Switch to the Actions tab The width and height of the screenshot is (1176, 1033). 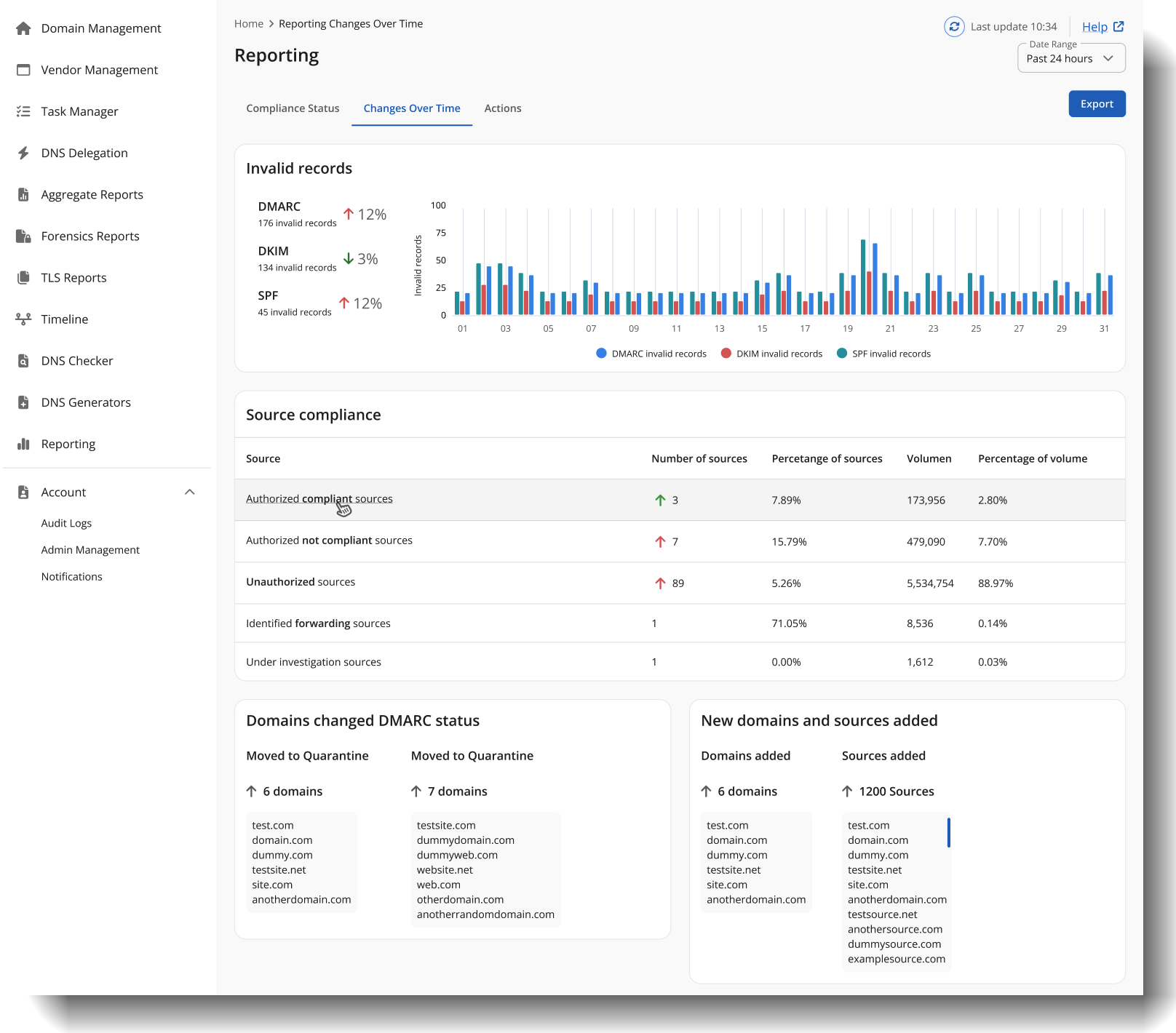pos(503,108)
